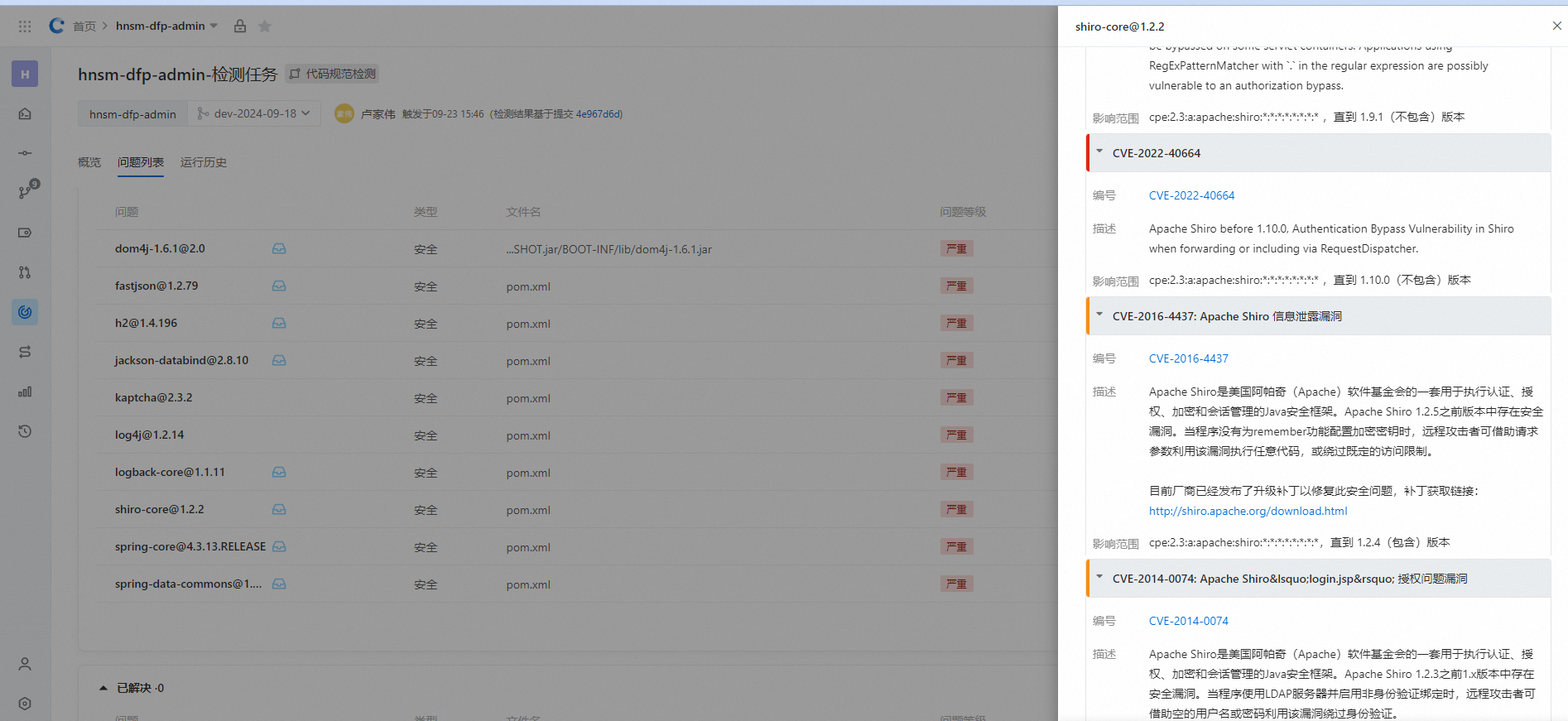
Task: Click the inbox icon beside logback-core@1.1.11
Action: (279, 472)
